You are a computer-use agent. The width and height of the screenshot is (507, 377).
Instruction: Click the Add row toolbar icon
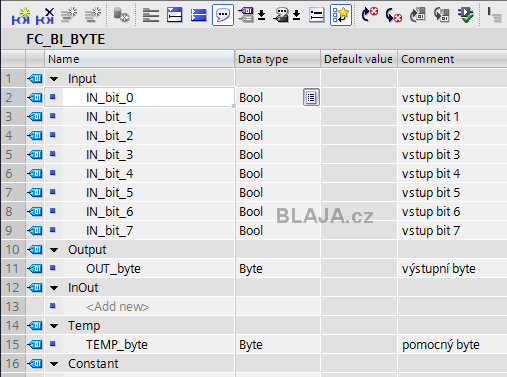(x=93, y=15)
